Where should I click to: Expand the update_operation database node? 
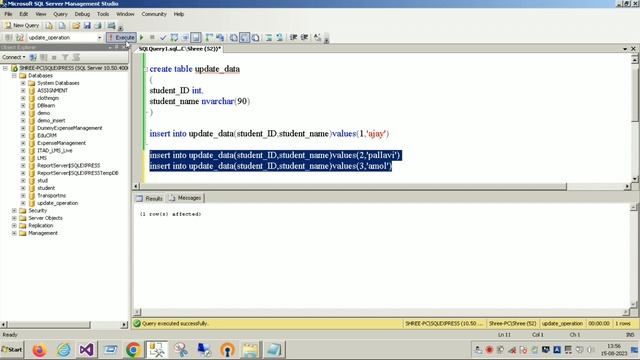[x=23, y=203]
